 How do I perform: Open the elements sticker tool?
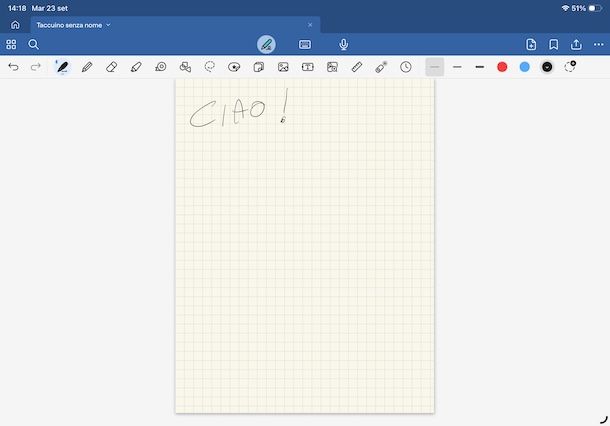(x=234, y=67)
